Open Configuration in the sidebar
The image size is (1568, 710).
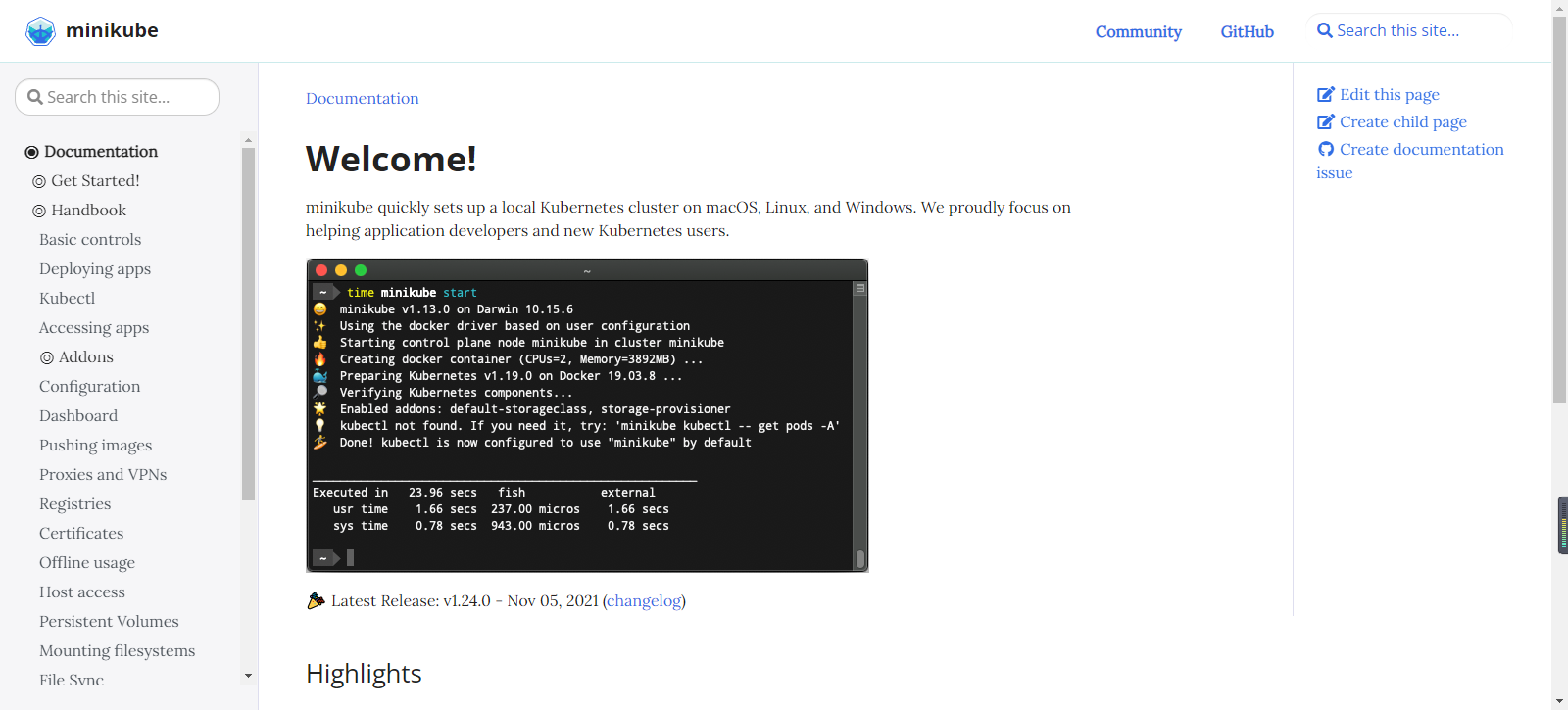(90, 386)
